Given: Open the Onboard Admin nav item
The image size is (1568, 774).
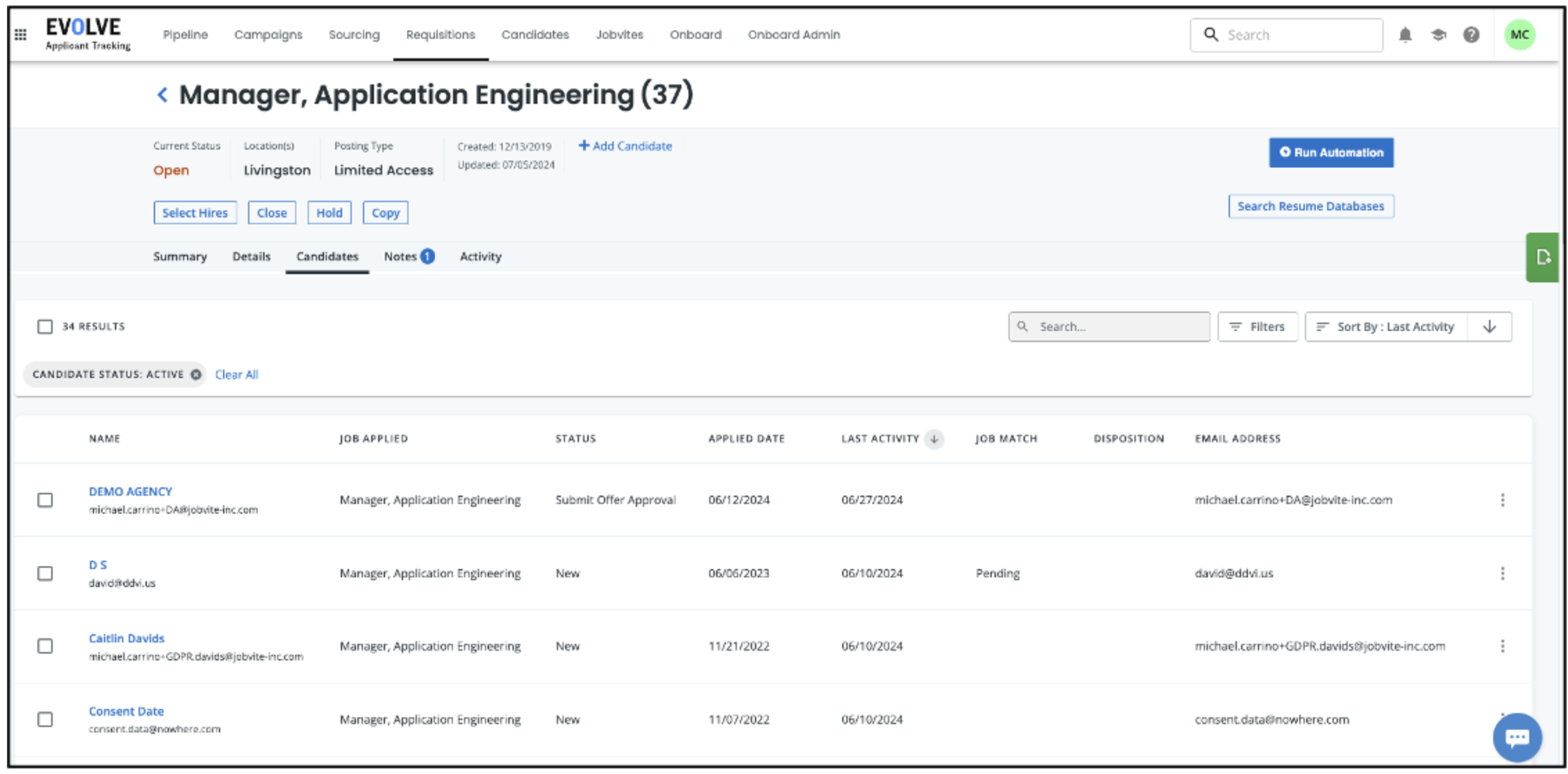Looking at the screenshot, I should click(794, 35).
